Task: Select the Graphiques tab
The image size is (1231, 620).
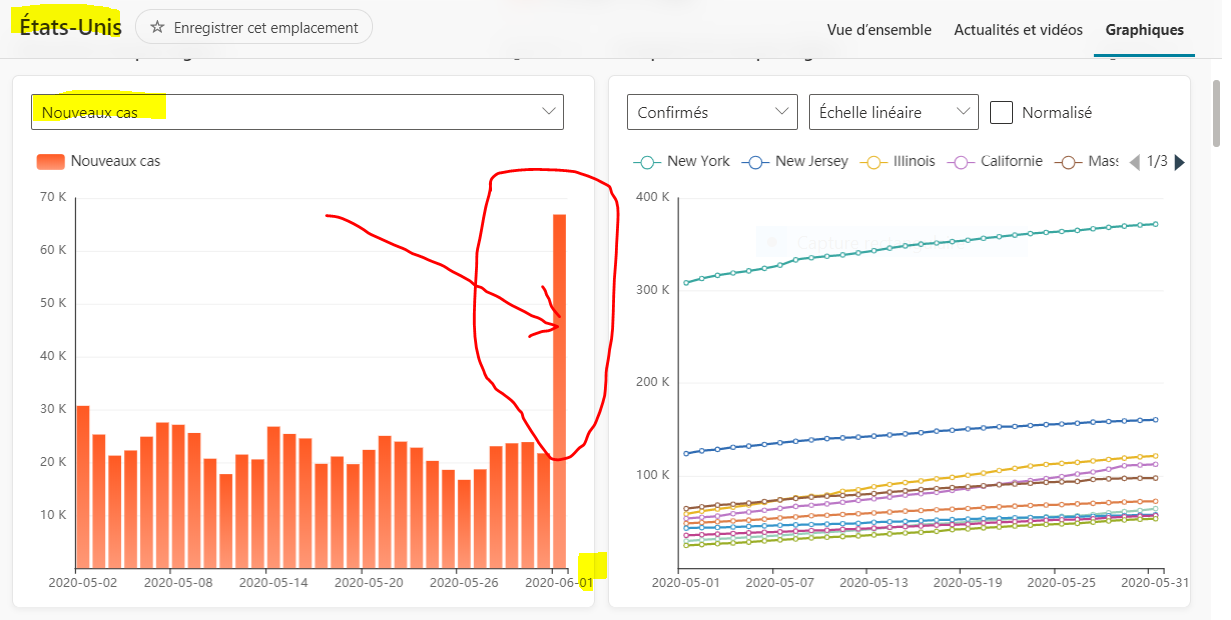Action: (x=1144, y=29)
